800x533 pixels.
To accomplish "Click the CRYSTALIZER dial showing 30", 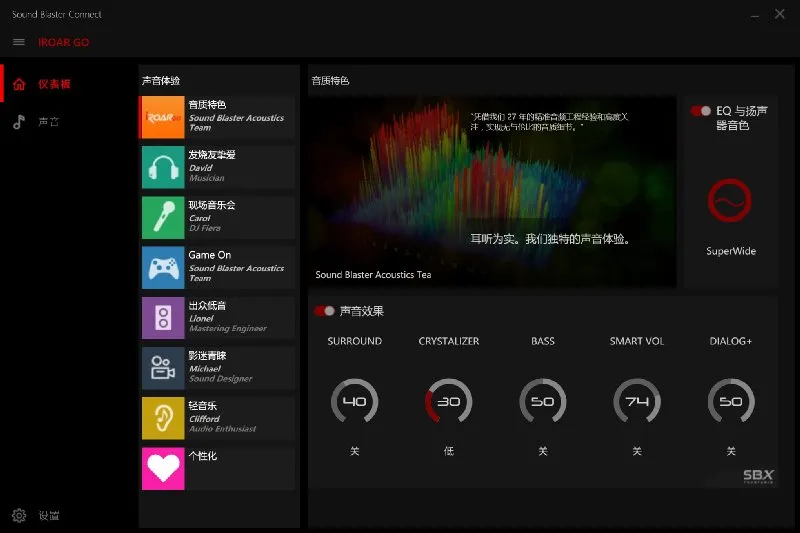I will coord(448,401).
